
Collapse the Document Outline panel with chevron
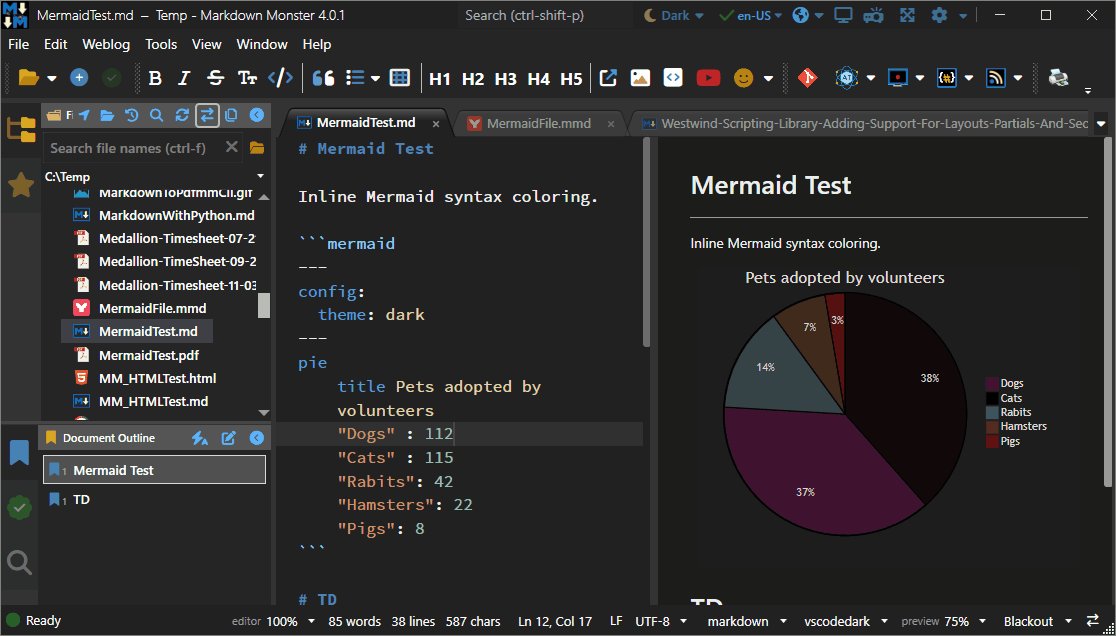point(257,438)
